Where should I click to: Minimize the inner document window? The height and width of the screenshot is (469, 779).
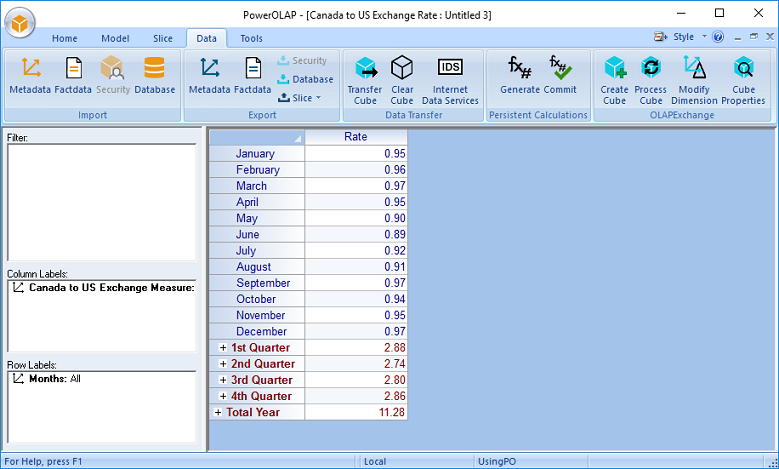point(738,37)
